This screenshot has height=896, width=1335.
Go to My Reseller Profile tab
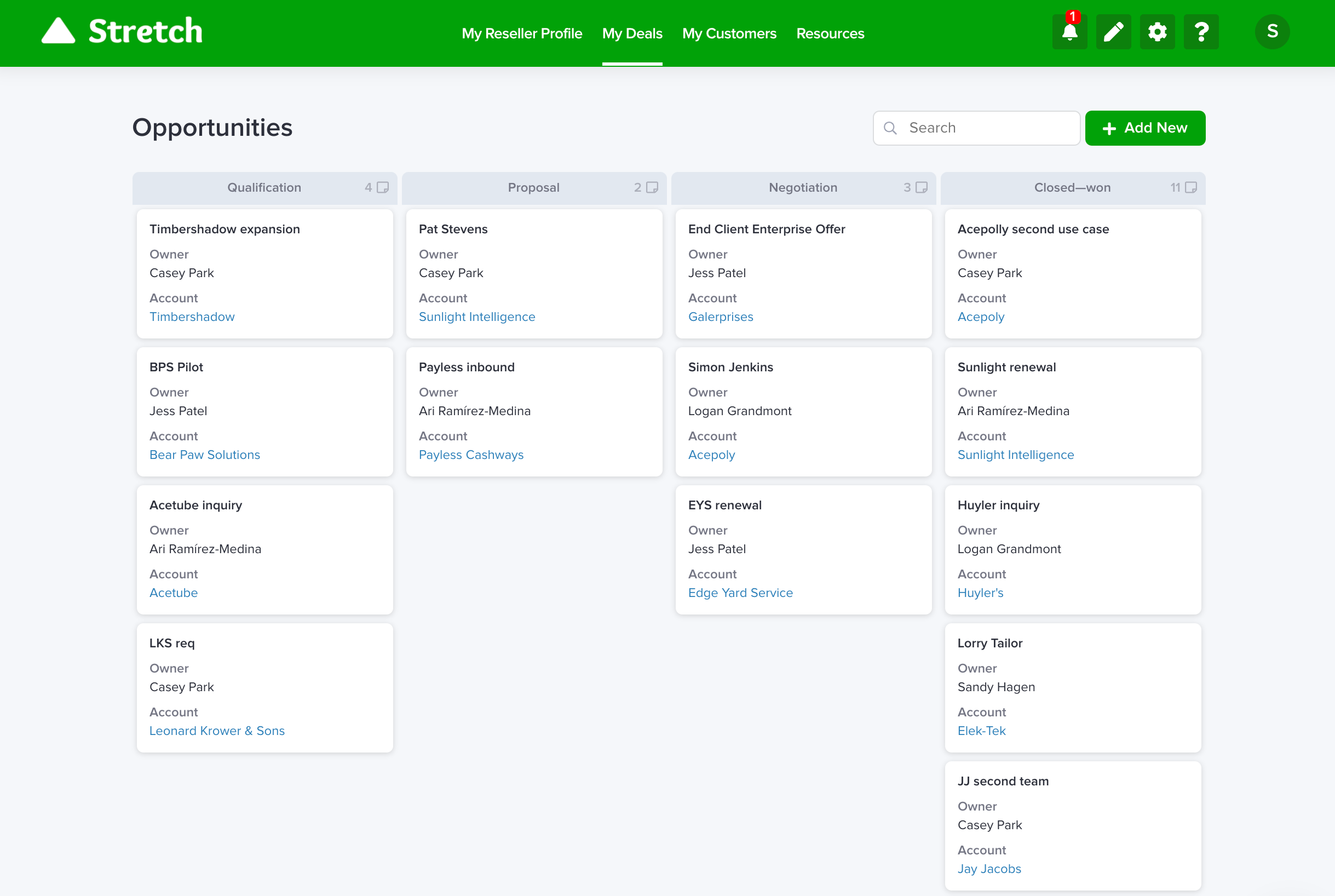[x=521, y=34]
